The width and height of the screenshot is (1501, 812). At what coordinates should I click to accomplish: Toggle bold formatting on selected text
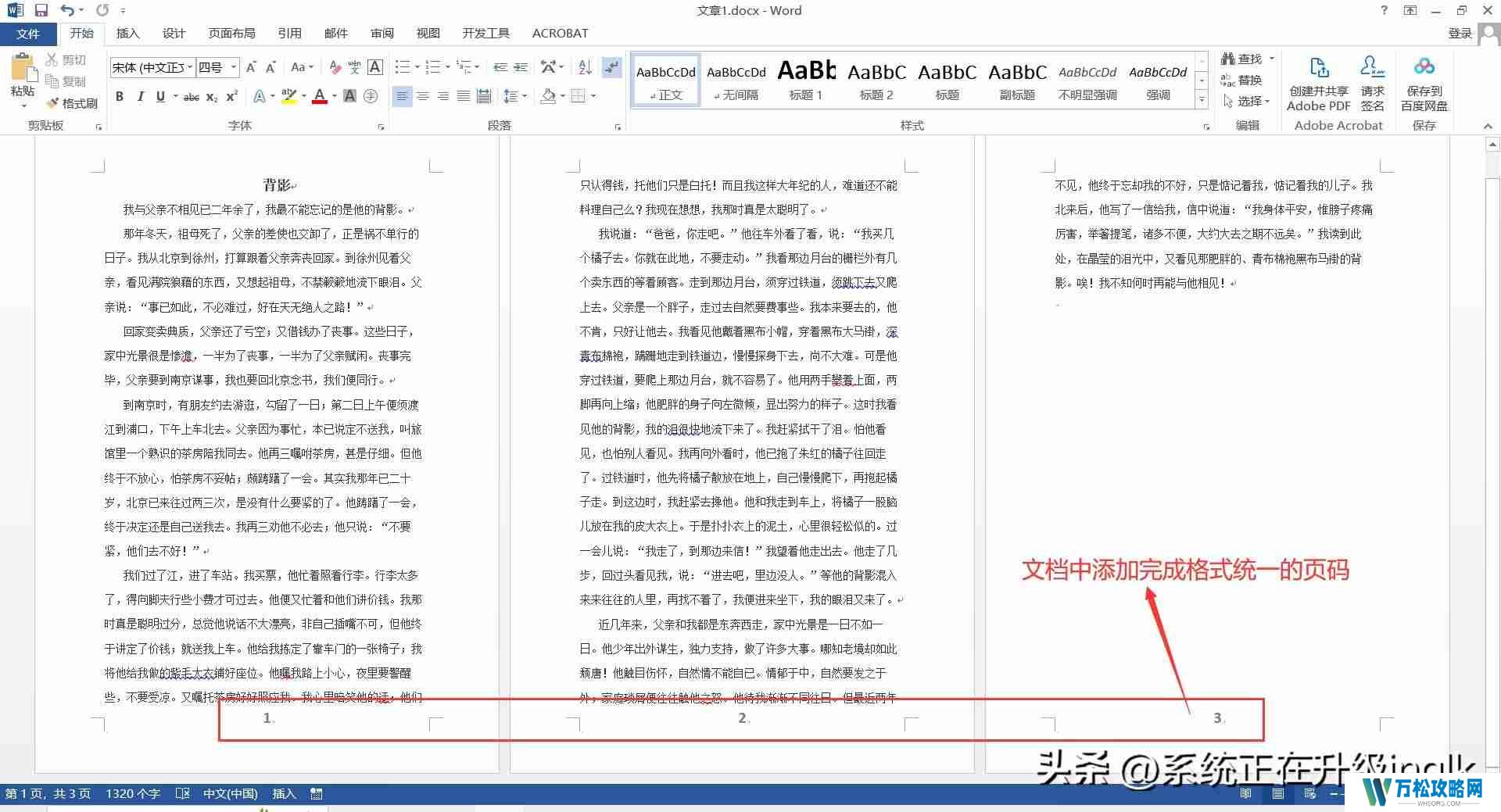coord(119,96)
